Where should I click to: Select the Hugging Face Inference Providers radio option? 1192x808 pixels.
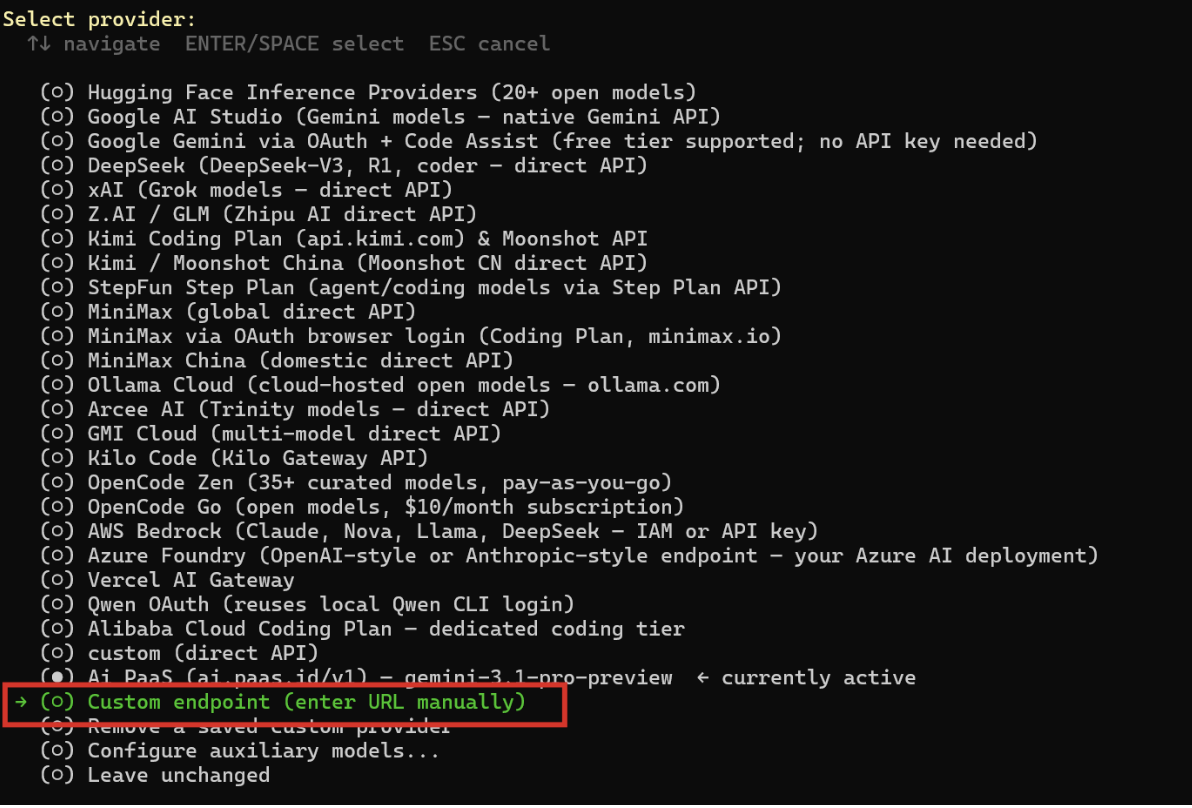[x=368, y=93]
